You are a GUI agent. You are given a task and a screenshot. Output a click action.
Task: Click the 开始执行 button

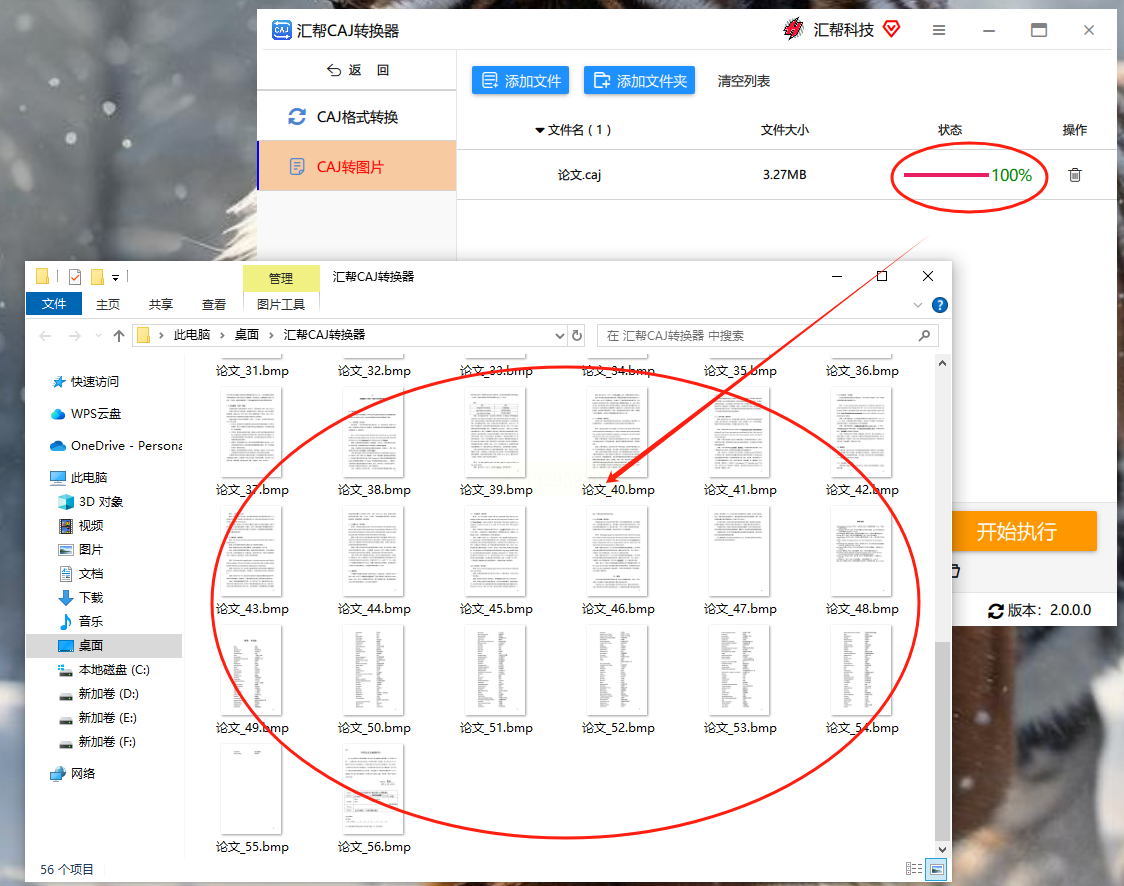pos(1024,531)
